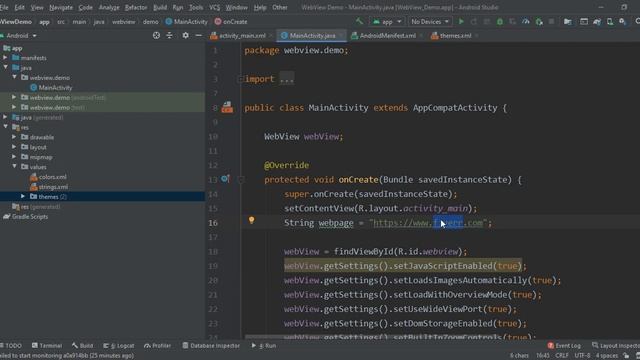Sync project with Gradle files icon
Viewport: 640px width, 360px height.
(597, 21)
